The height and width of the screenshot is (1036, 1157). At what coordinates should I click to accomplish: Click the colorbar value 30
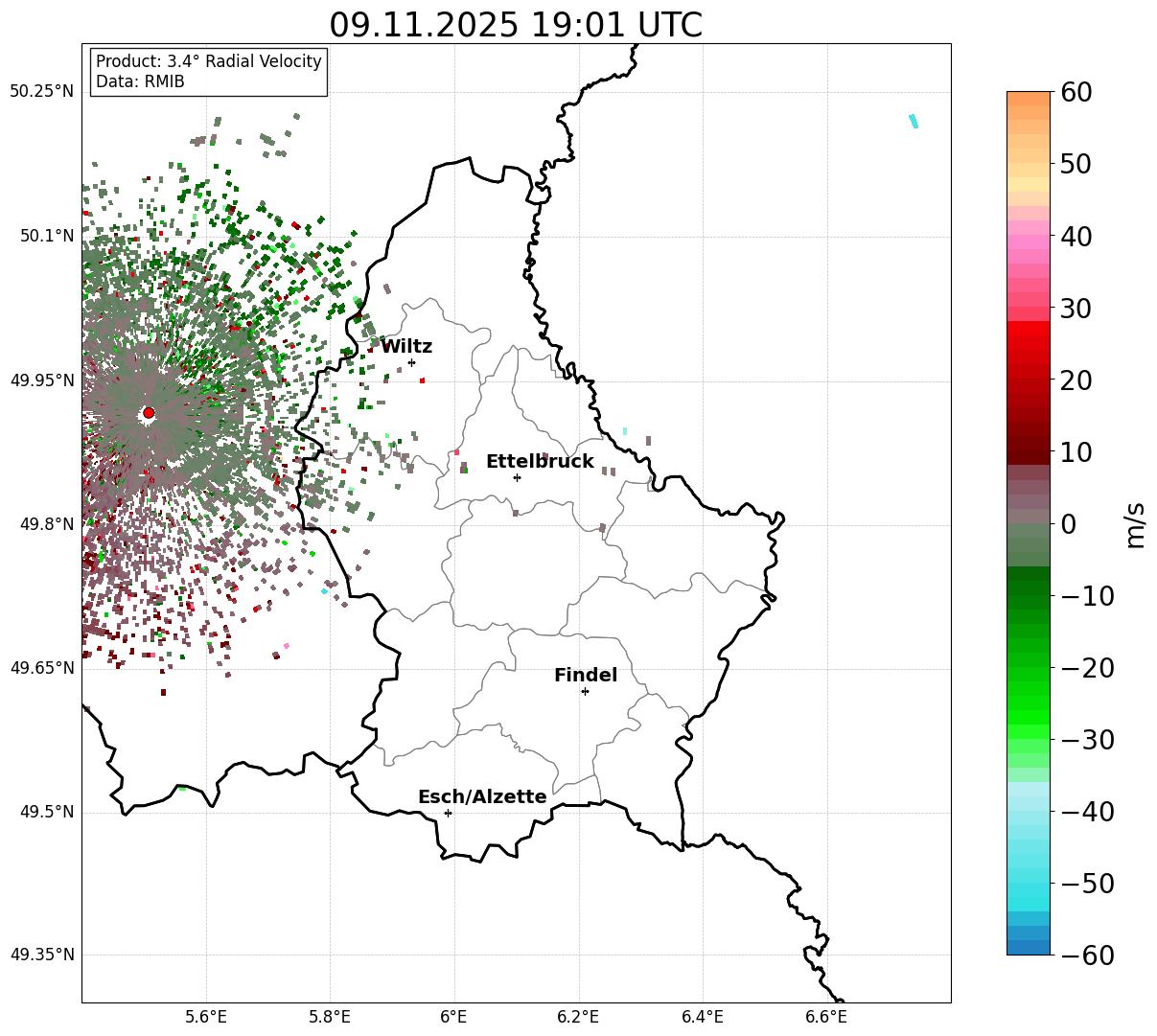pyautogui.click(x=1075, y=308)
